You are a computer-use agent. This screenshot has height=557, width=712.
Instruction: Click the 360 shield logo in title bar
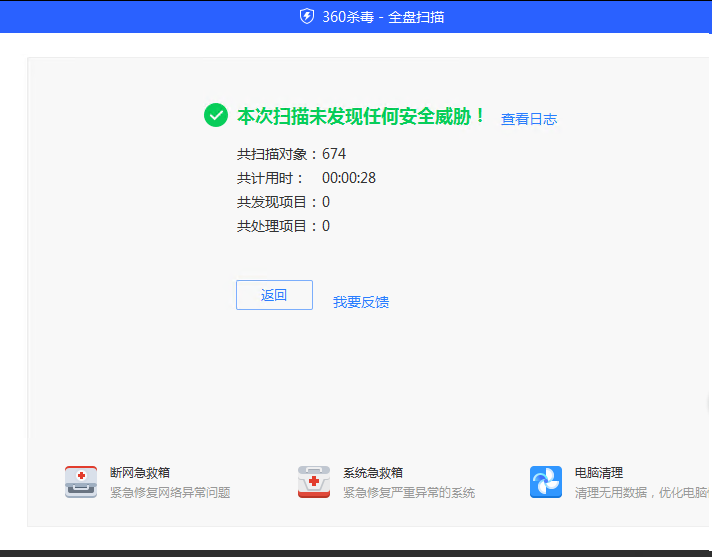(307, 17)
